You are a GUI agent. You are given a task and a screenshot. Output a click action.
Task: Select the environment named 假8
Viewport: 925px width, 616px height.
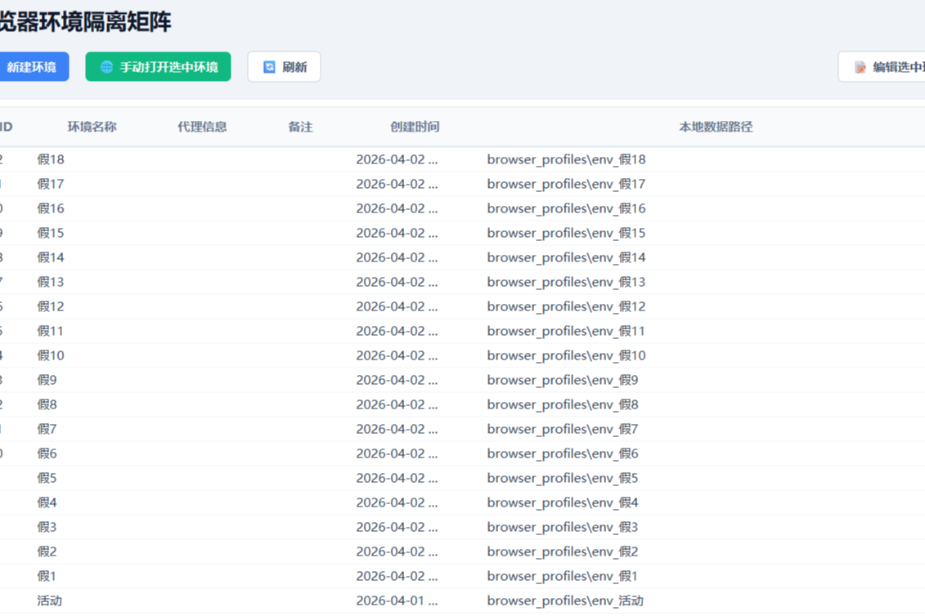coord(47,404)
